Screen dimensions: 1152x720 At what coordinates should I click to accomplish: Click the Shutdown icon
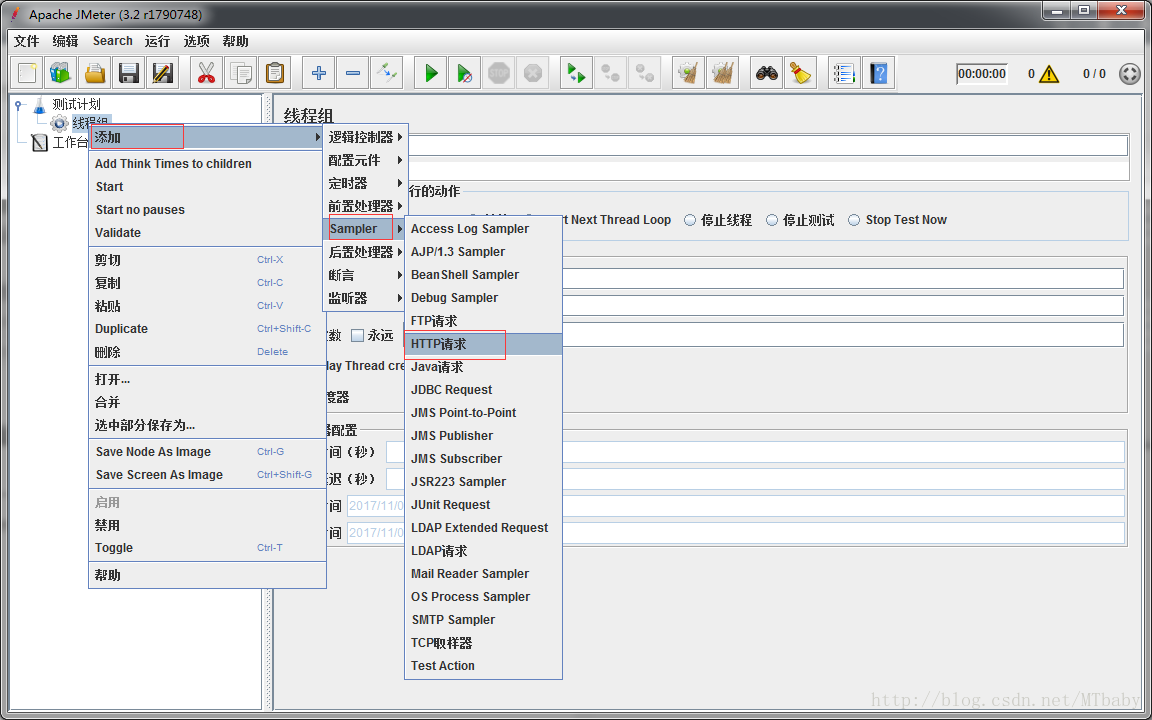533,73
